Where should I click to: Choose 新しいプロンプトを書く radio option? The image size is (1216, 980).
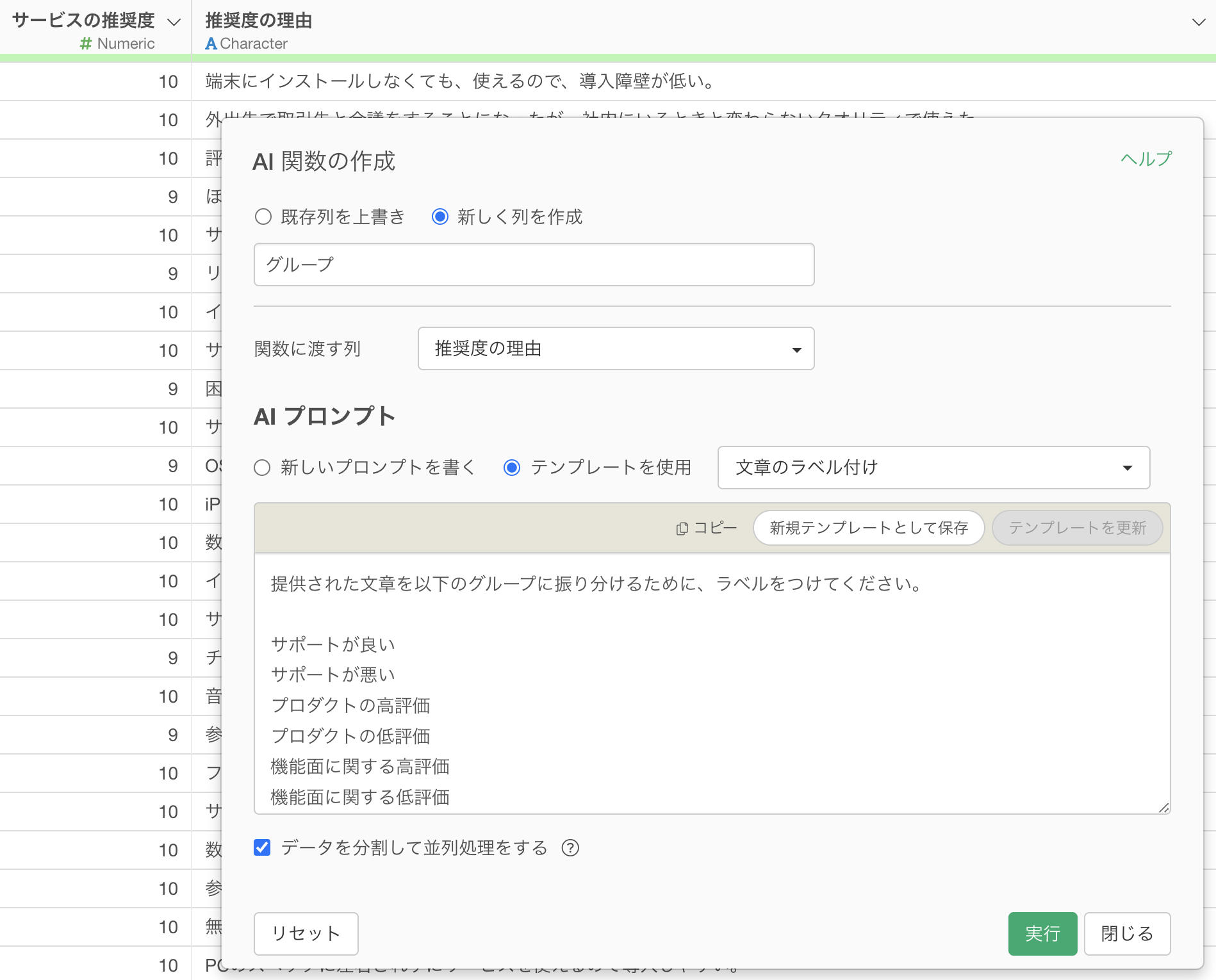[262, 468]
